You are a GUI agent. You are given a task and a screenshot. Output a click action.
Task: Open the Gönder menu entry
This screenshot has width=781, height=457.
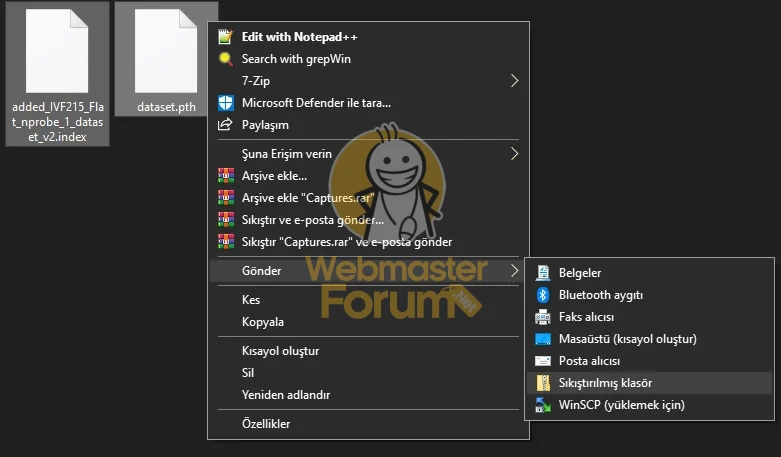pyautogui.click(x=368, y=271)
